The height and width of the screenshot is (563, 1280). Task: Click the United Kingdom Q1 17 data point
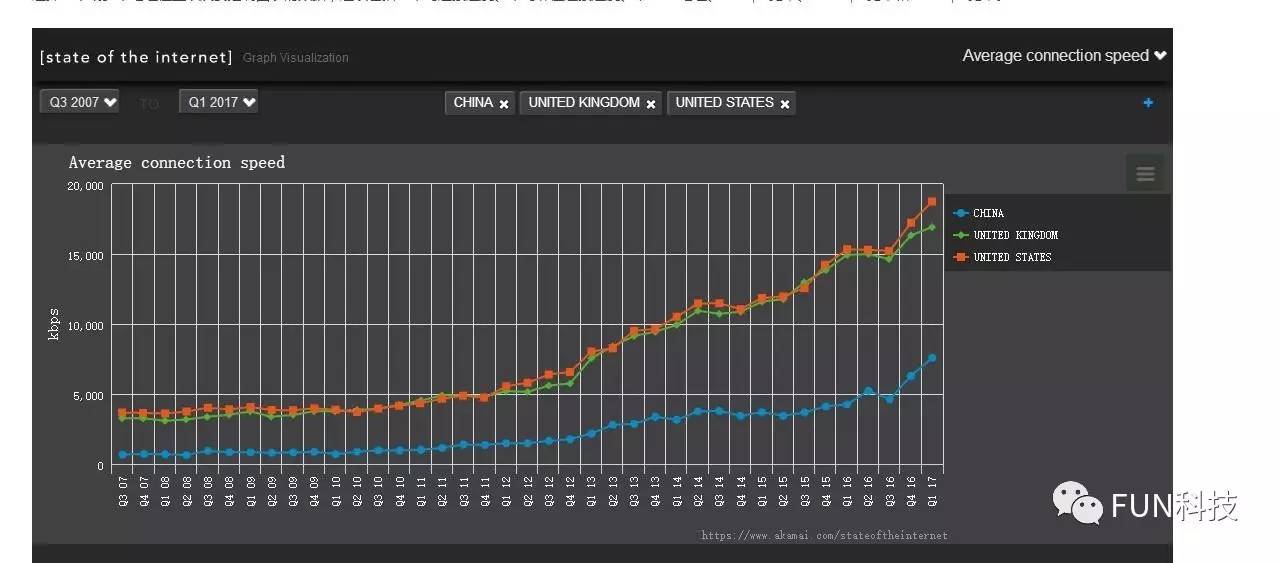[931, 227]
